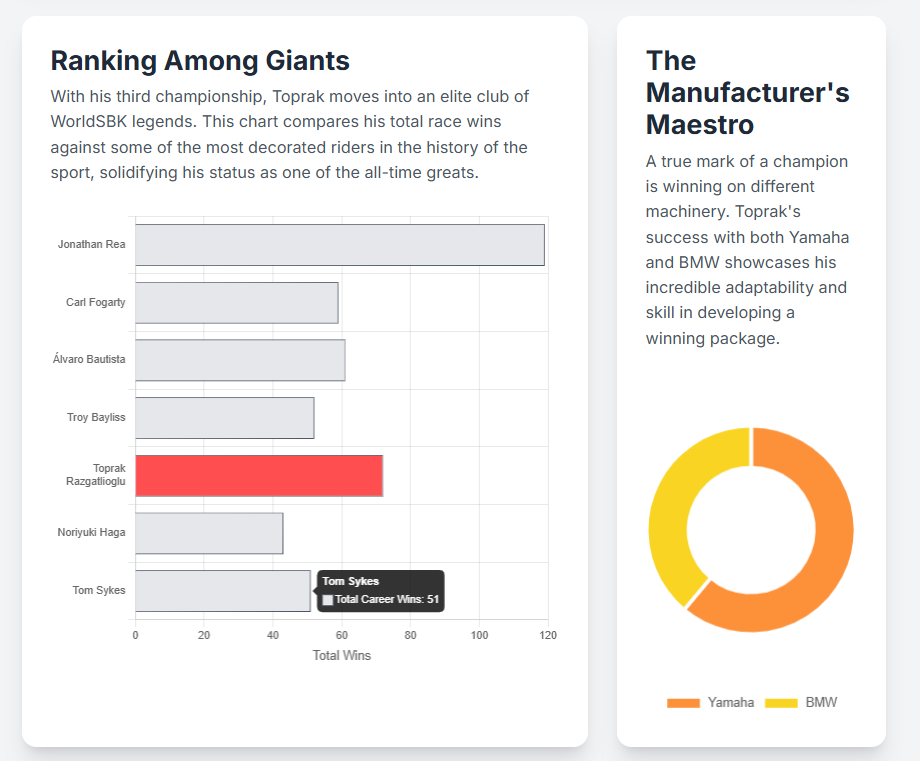Click Noriyuki Haga's wins bar
920x761 pixels.
pos(209,533)
